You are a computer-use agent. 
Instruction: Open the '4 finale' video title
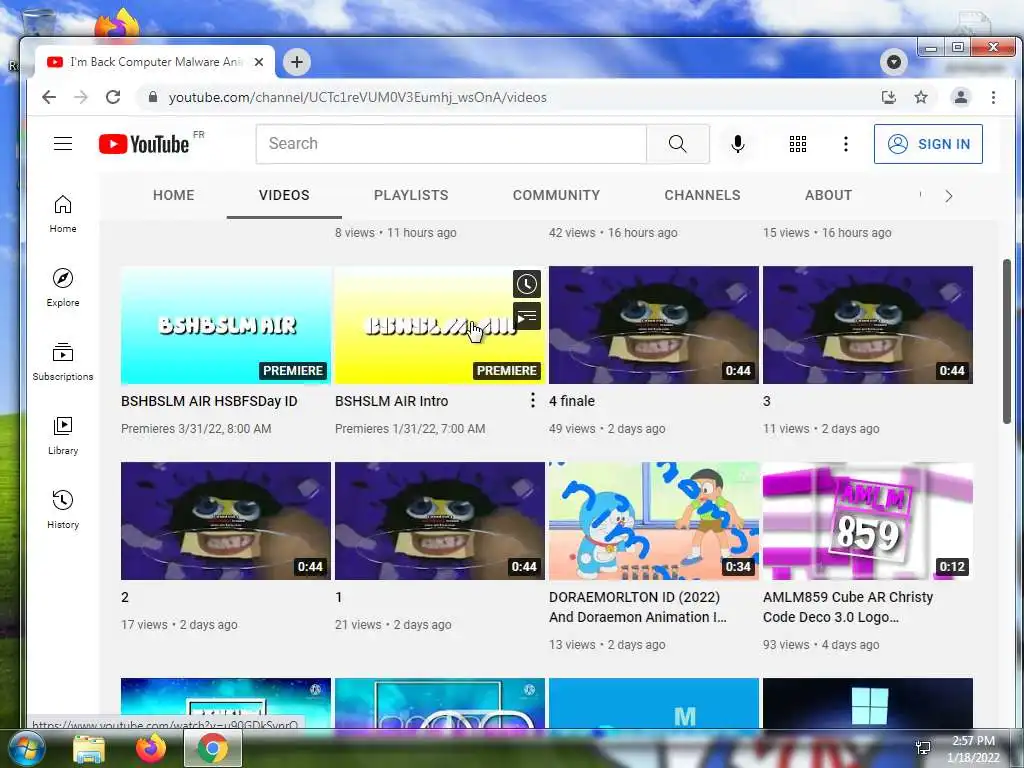click(571, 401)
